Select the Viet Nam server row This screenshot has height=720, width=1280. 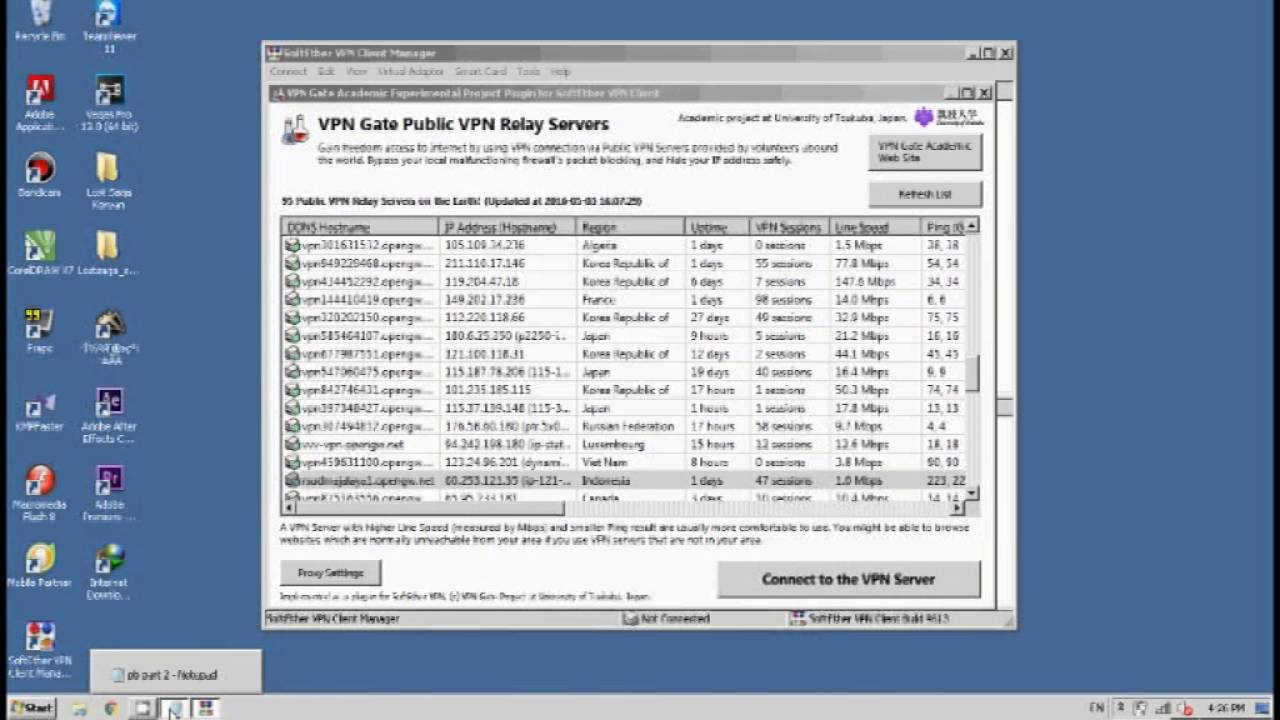click(x=623, y=462)
